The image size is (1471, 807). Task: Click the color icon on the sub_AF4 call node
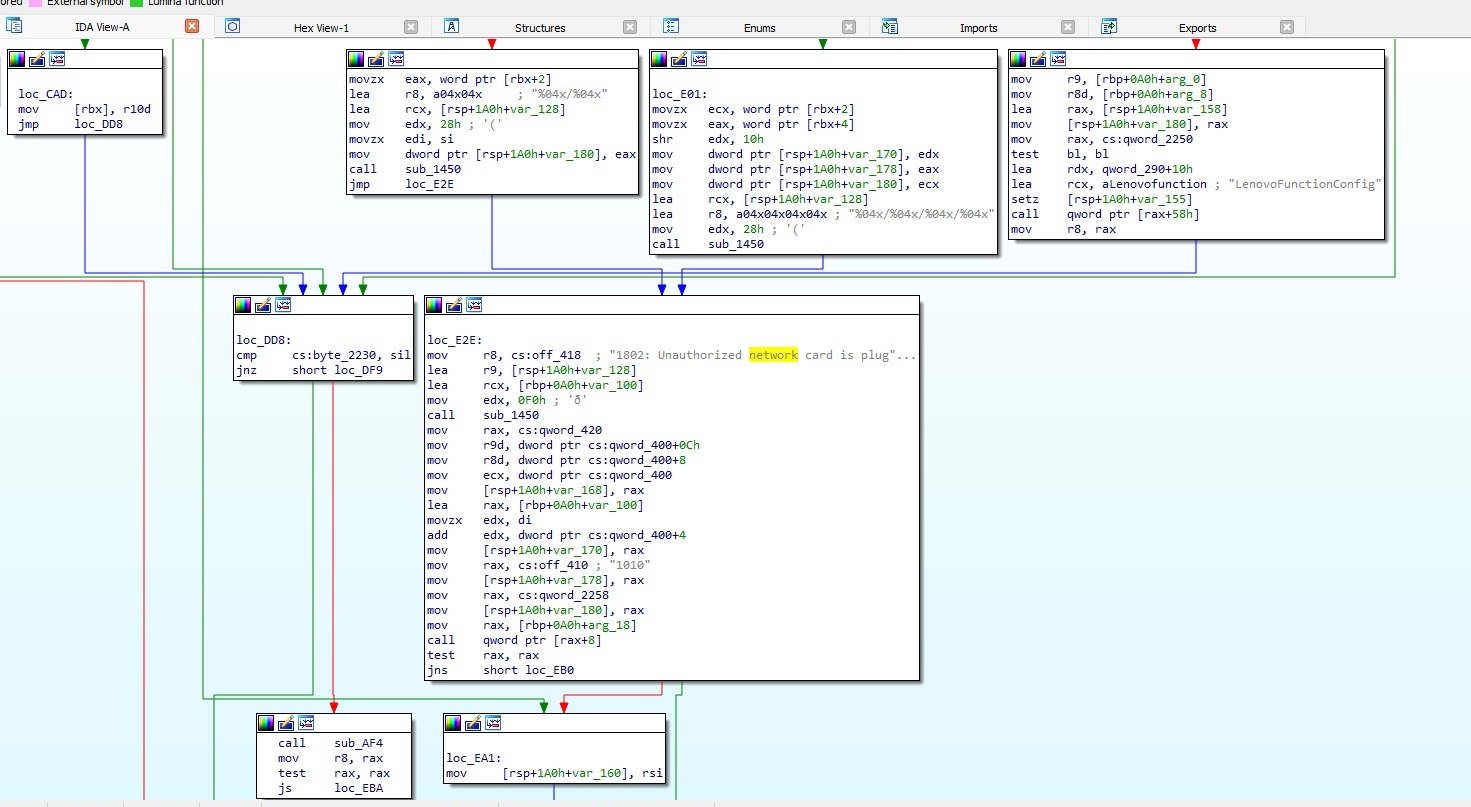265,723
